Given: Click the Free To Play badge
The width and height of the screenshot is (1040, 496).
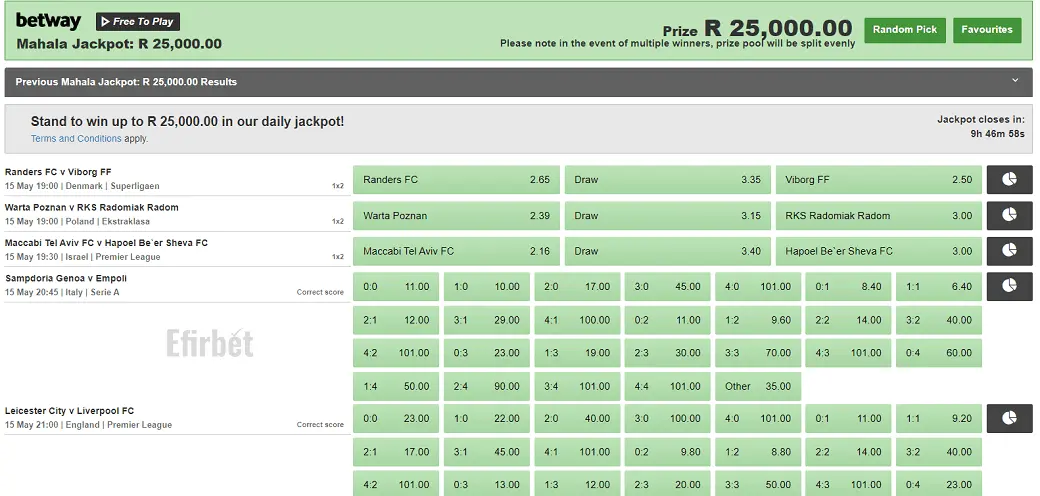Looking at the screenshot, I should pyautogui.click(x=138, y=22).
